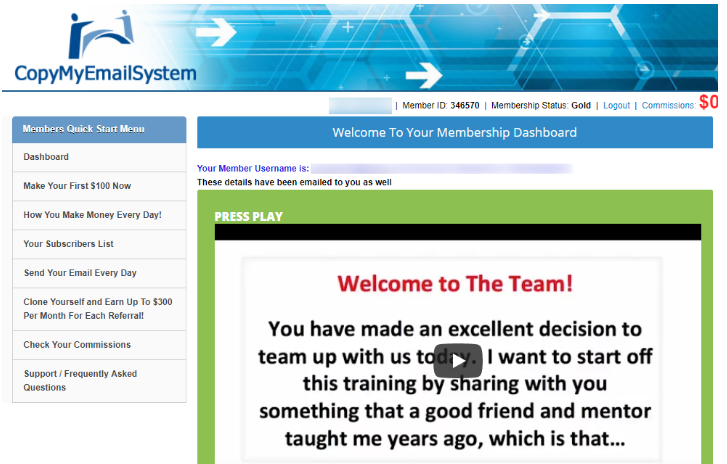
Task: Open the Commissions link in header
Action: pos(668,106)
